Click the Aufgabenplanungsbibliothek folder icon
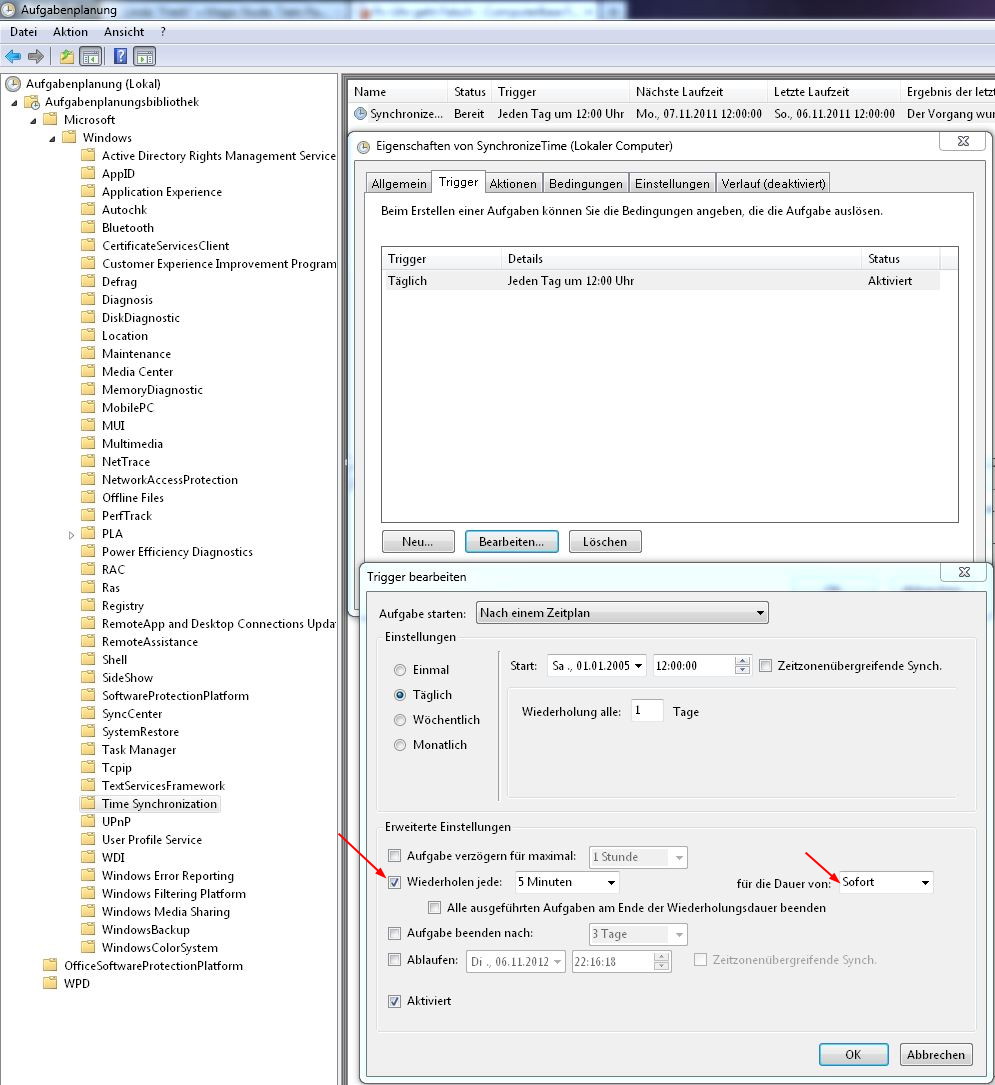Viewport: 995px width, 1085px height. tap(32, 102)
